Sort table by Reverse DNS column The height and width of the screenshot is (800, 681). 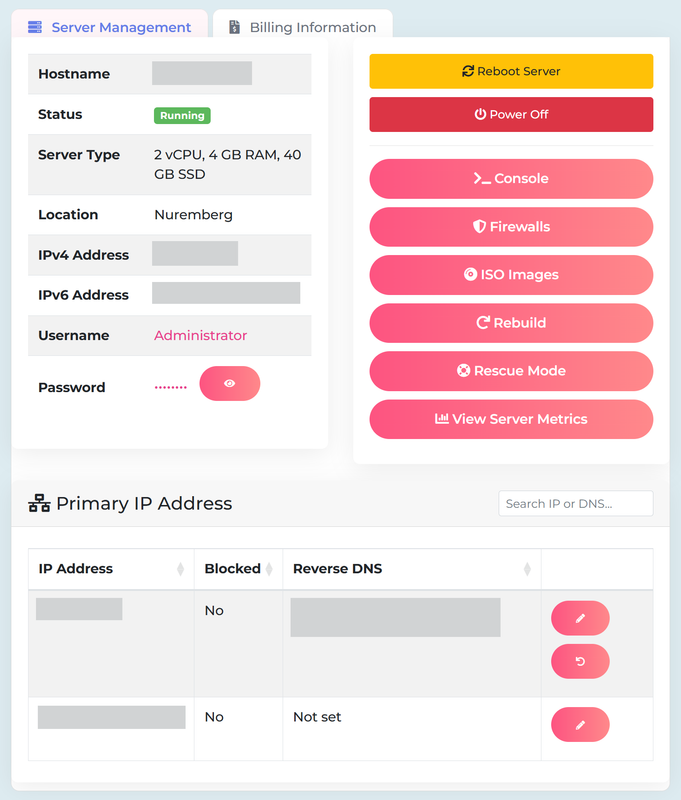point(527,569)
